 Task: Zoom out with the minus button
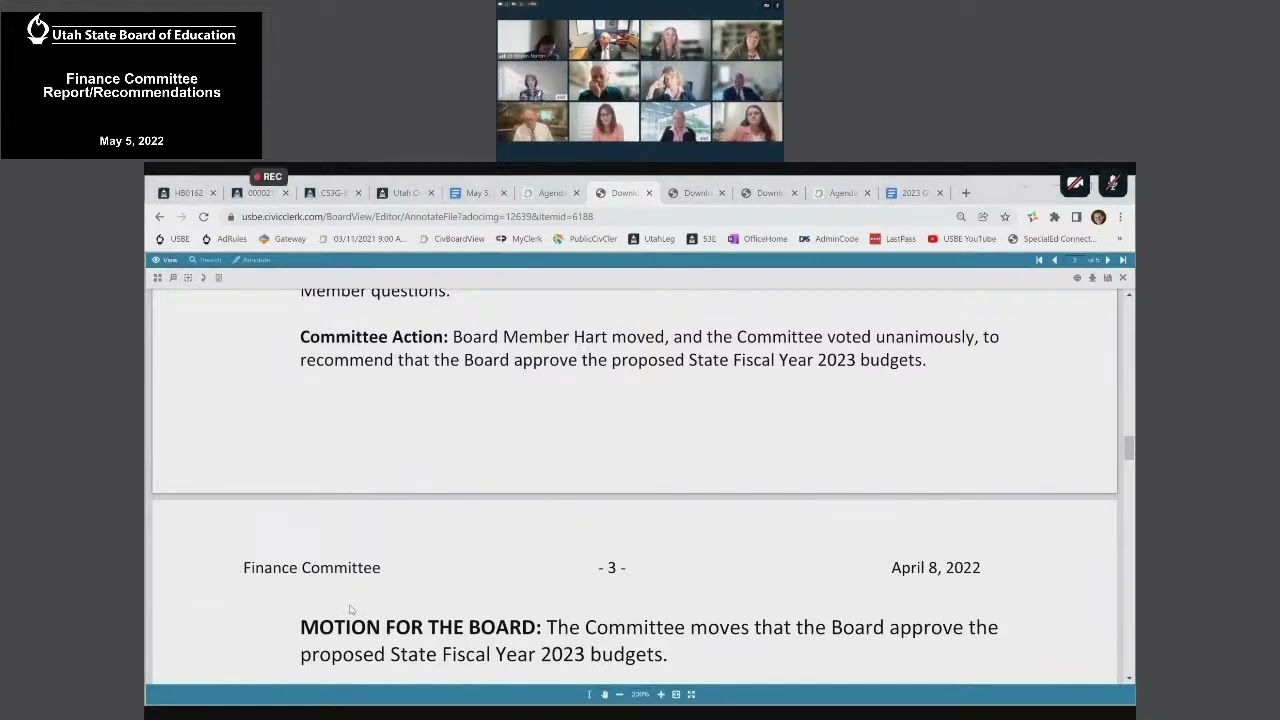619,694
